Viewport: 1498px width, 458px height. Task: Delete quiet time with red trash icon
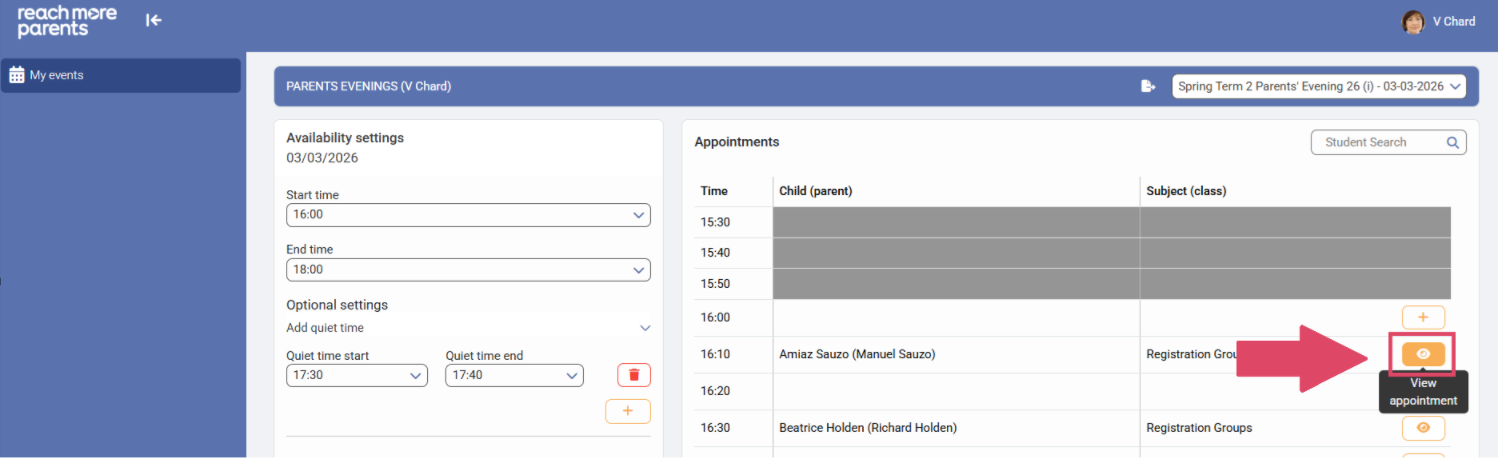pyautogui.click(x=634, y=375)
